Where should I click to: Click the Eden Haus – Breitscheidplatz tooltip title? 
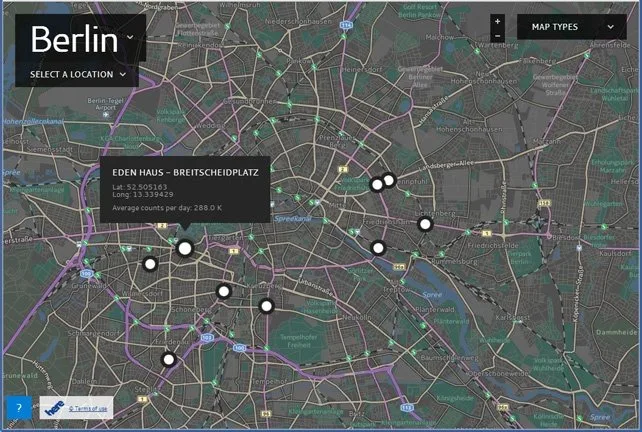pos(185,172)
